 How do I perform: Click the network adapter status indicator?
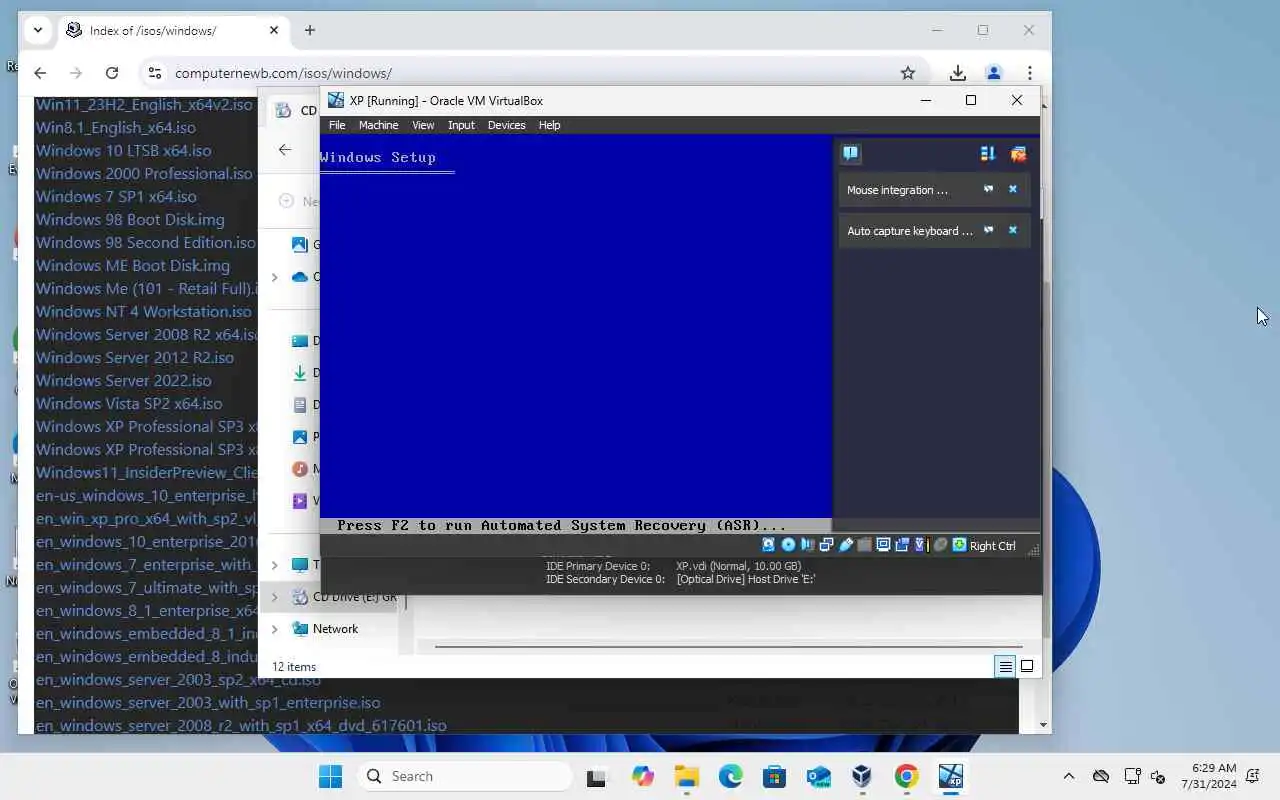826,545
